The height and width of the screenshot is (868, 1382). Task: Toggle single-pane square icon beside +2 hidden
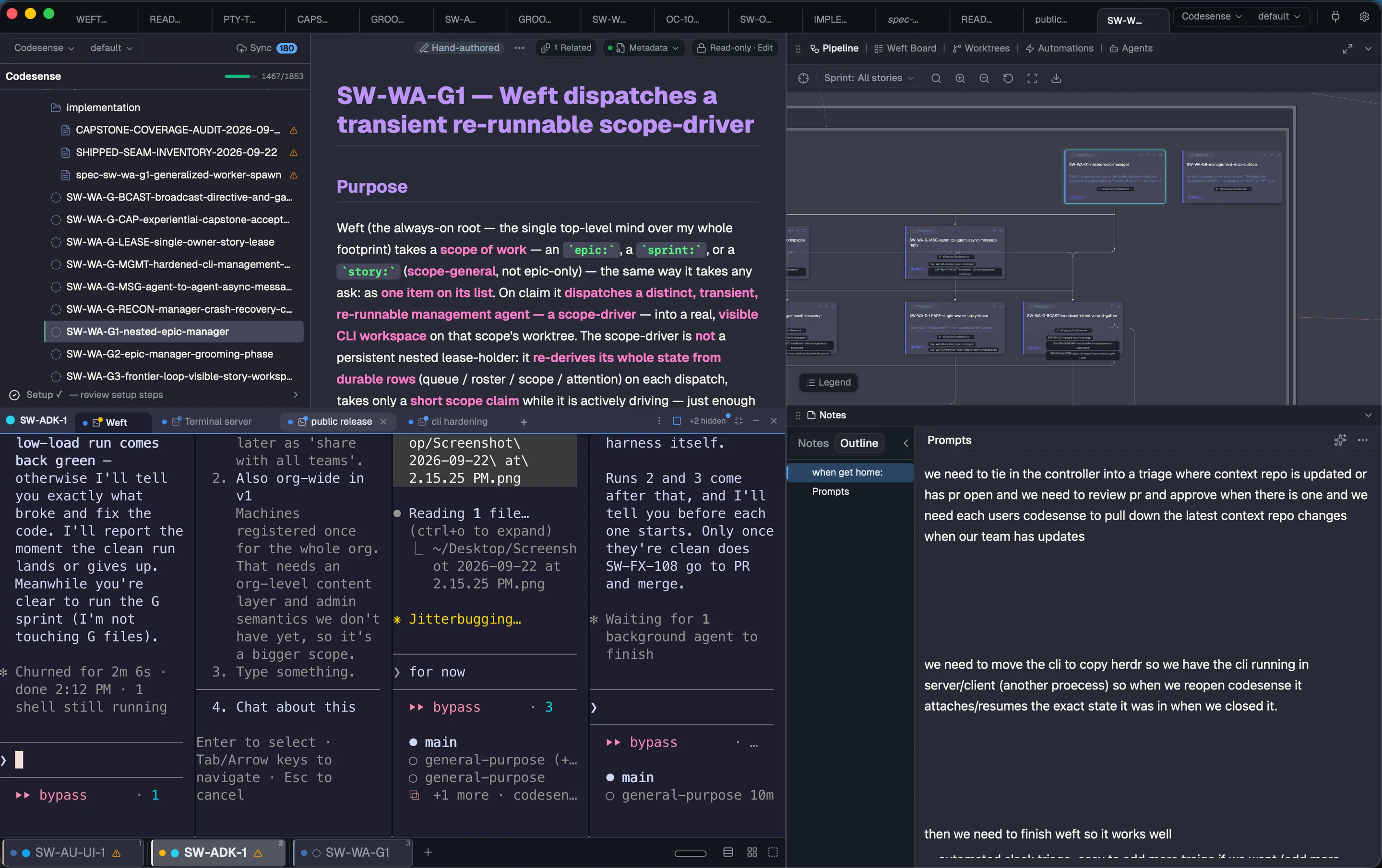click(x=677, y=421)
